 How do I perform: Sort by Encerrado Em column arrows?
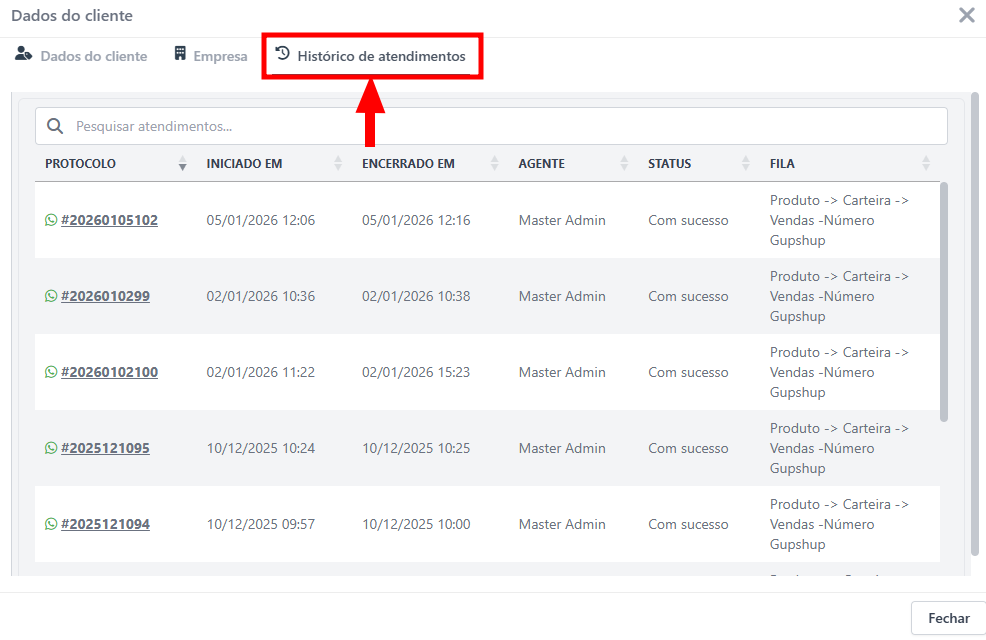tap(494, 164)
